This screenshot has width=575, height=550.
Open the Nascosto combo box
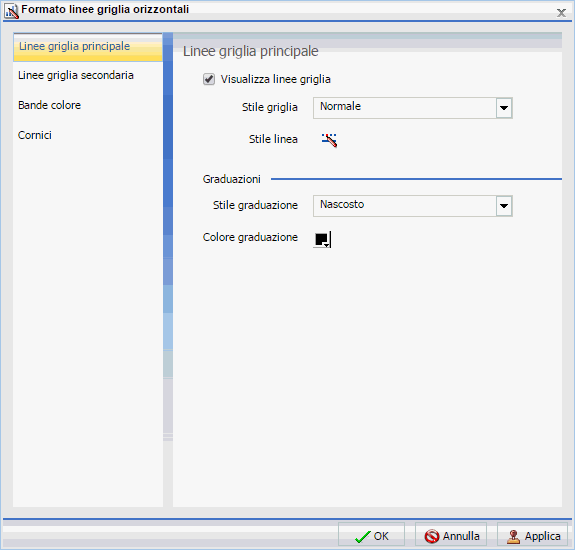click(413, 206)
